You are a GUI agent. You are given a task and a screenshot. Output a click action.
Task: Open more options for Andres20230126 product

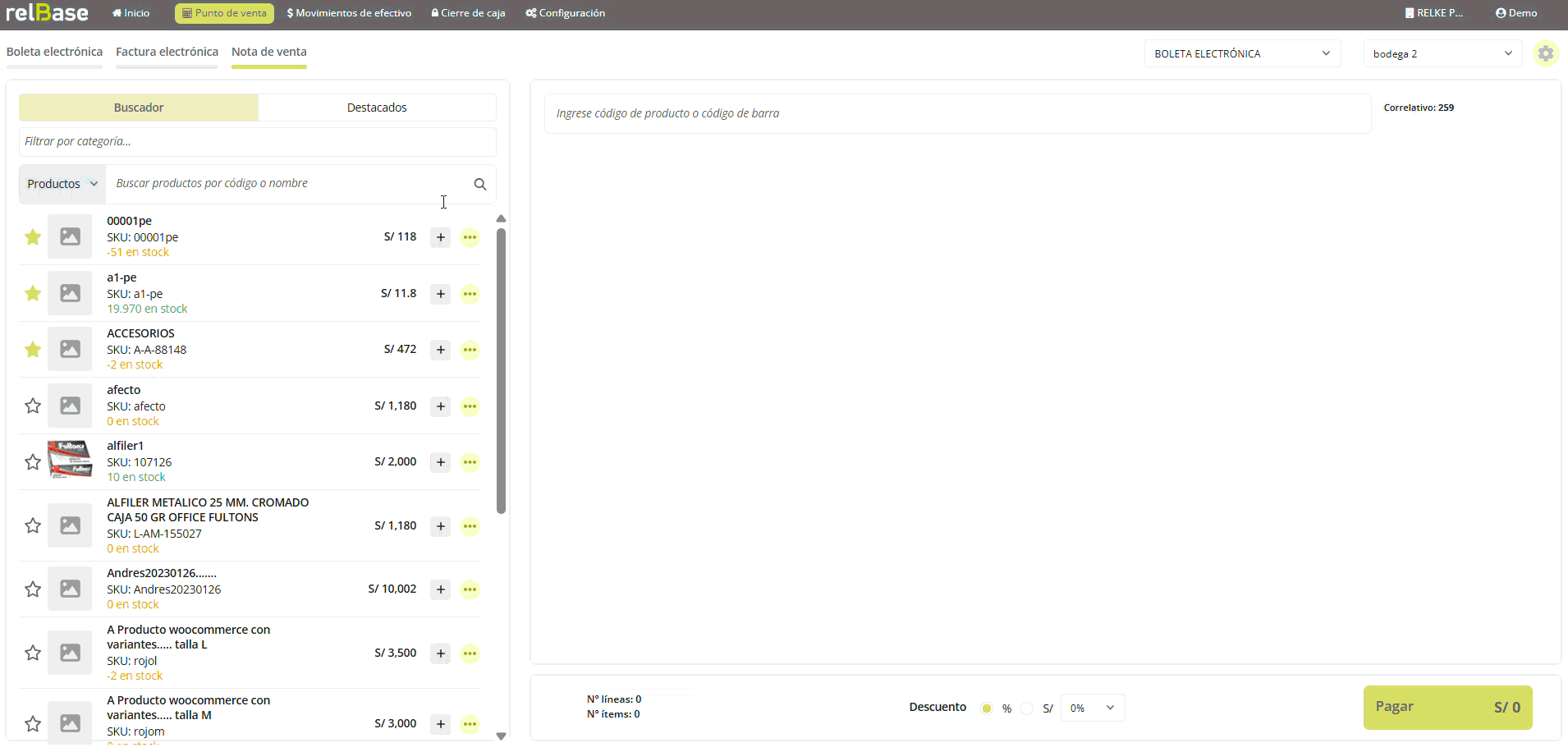coord(470,589)
